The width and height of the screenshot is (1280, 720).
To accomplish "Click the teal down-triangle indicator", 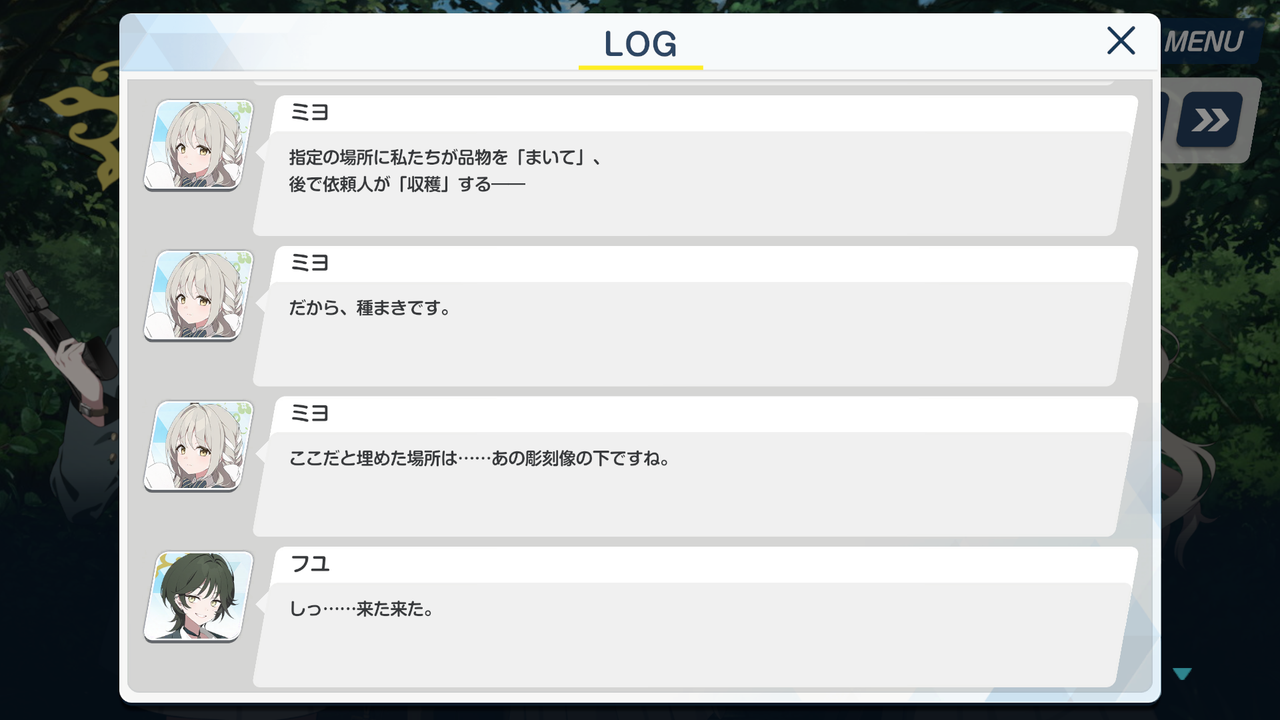I will 1182,674.
